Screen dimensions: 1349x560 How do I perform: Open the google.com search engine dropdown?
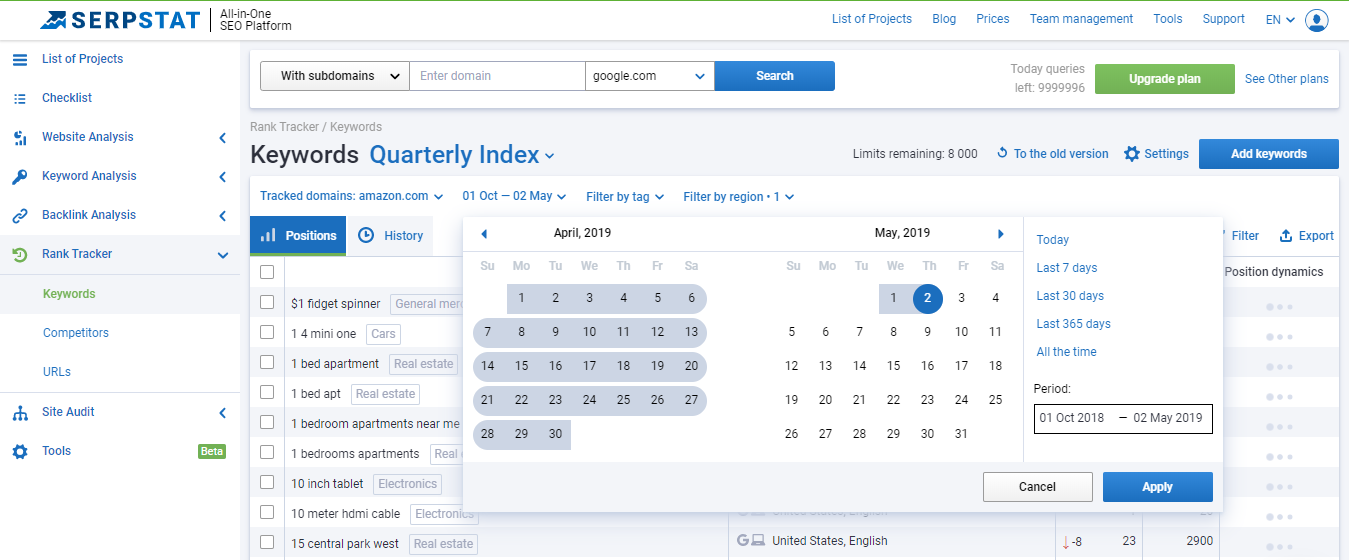(650, 76)
